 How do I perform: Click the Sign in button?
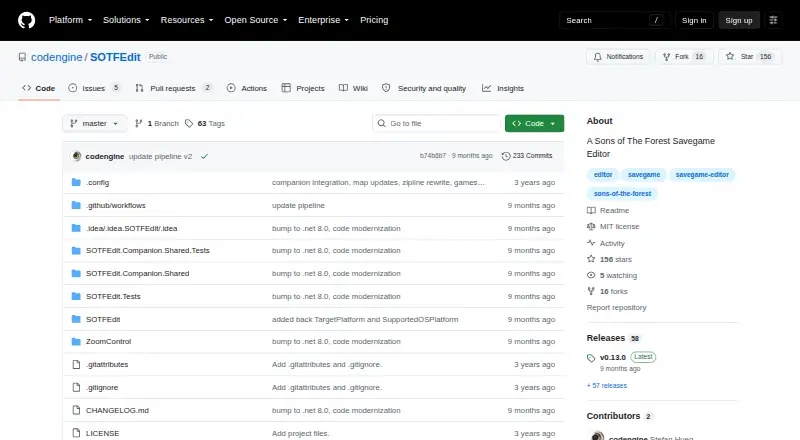click(x=694, y=20)
